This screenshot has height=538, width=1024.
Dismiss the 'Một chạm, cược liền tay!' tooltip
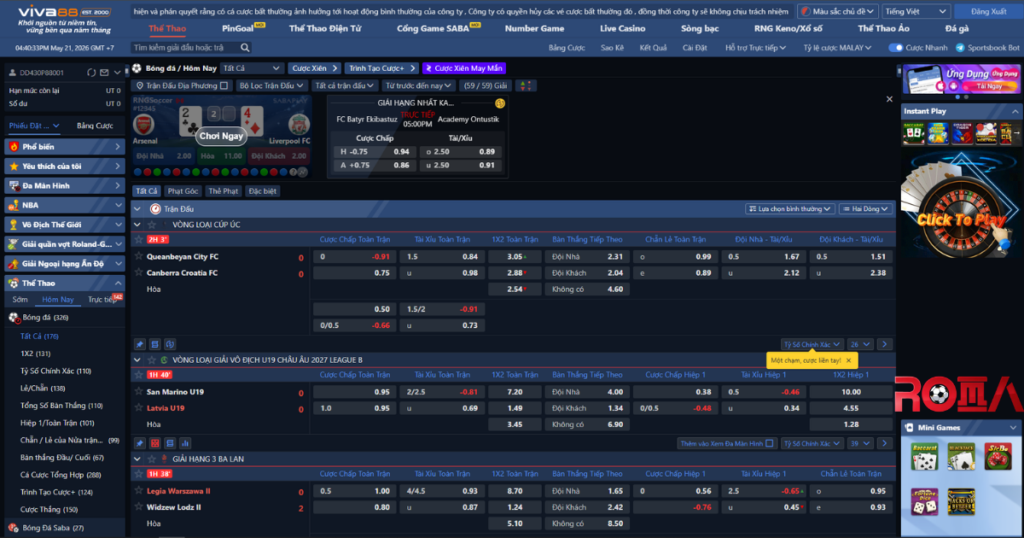coord(848,360)
